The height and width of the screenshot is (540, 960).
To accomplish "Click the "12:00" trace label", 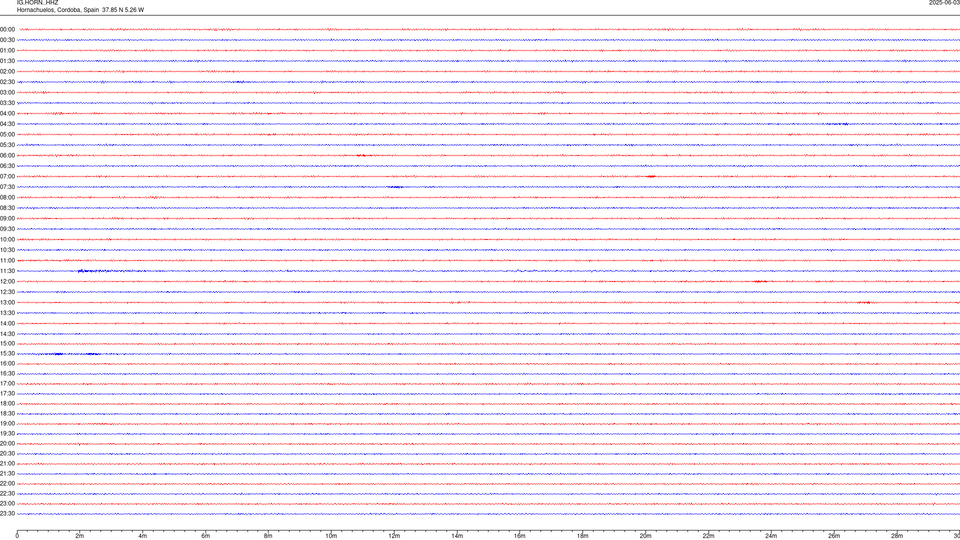I will [x=7, y=282].
